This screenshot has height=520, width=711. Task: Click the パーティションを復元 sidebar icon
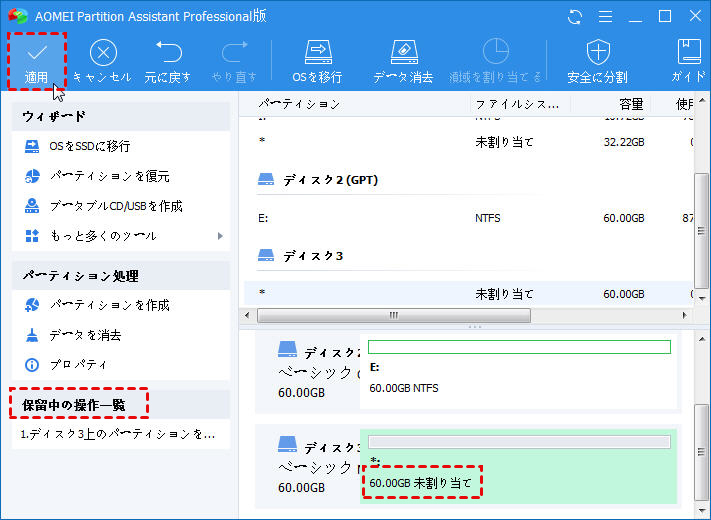coord(32,176)
